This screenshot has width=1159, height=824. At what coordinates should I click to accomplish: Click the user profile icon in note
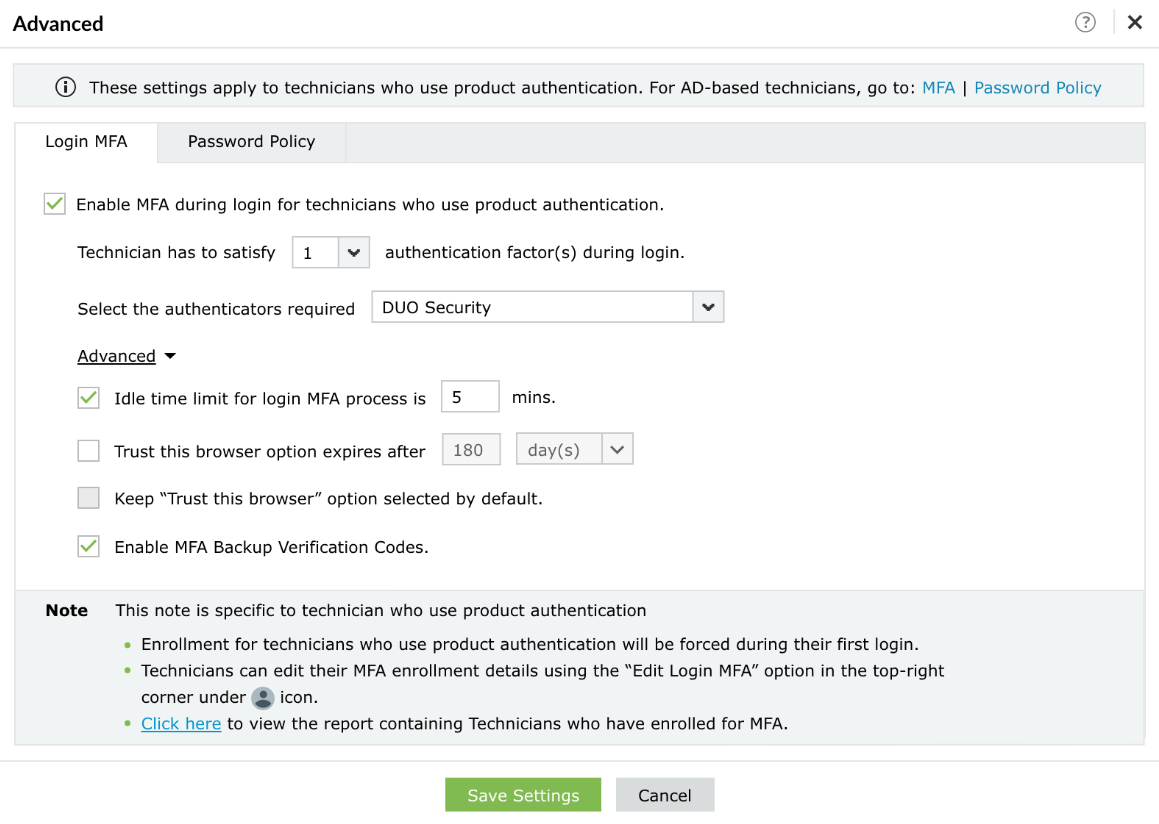pyautogui.click(x=263, y=698)
